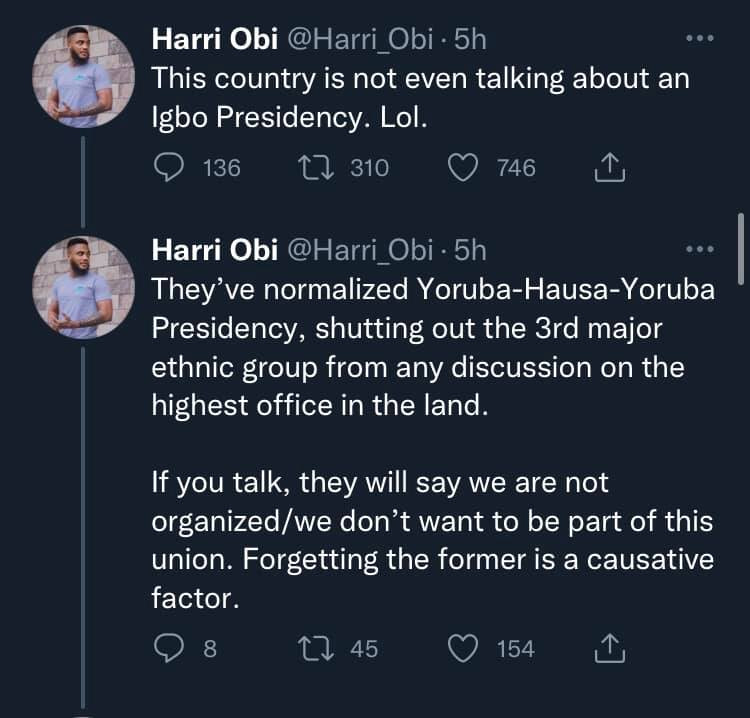Like the Igbo Presidency tweet
Image resolution: width=750 pixels, height=718 pixels.
tap(462, 168)
